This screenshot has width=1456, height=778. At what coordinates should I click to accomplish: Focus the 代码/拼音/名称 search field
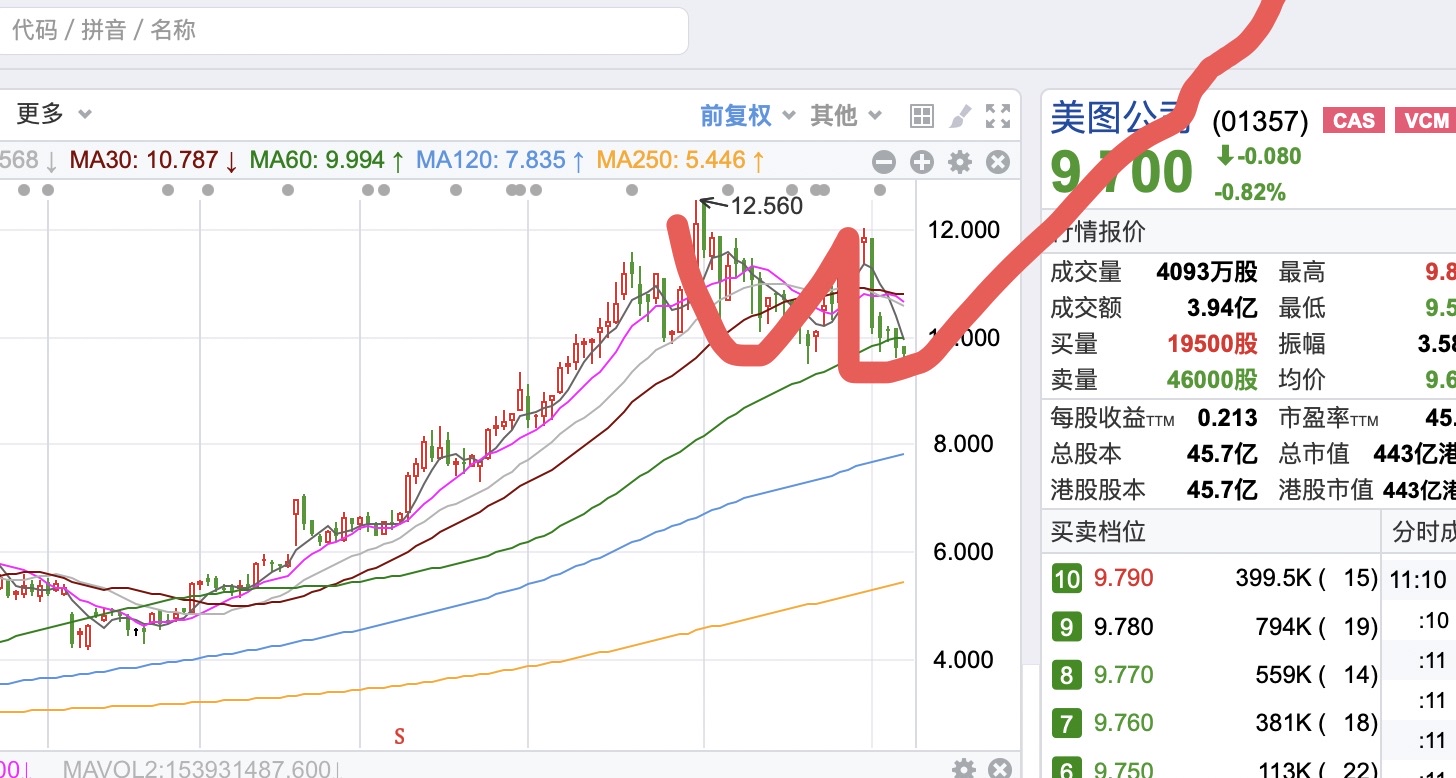[x=344, y=31]
